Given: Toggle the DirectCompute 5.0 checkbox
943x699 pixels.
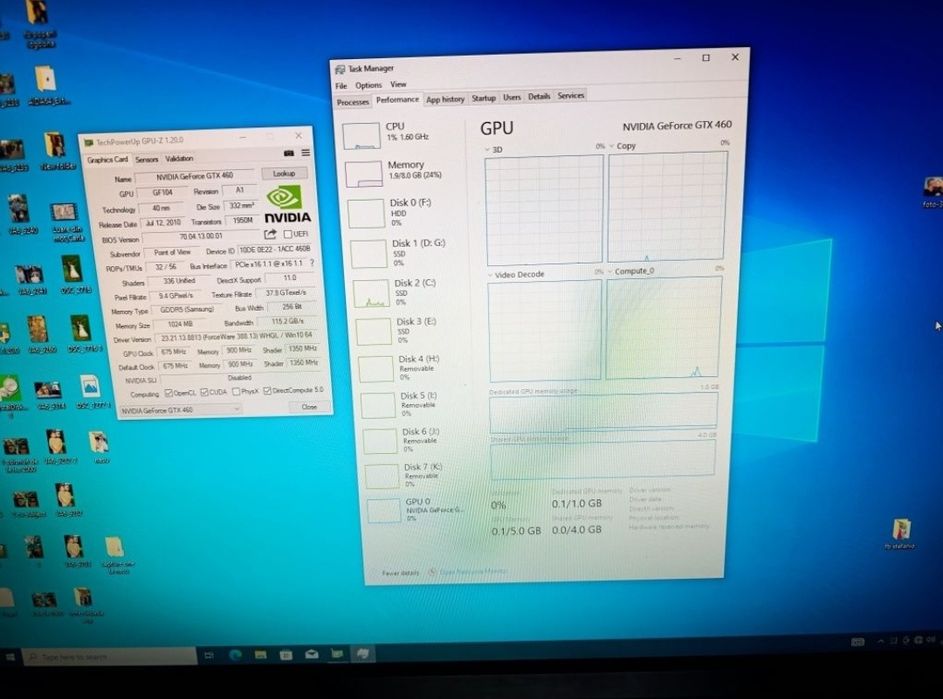Looking at the screenshot, I should pos(267,391).
